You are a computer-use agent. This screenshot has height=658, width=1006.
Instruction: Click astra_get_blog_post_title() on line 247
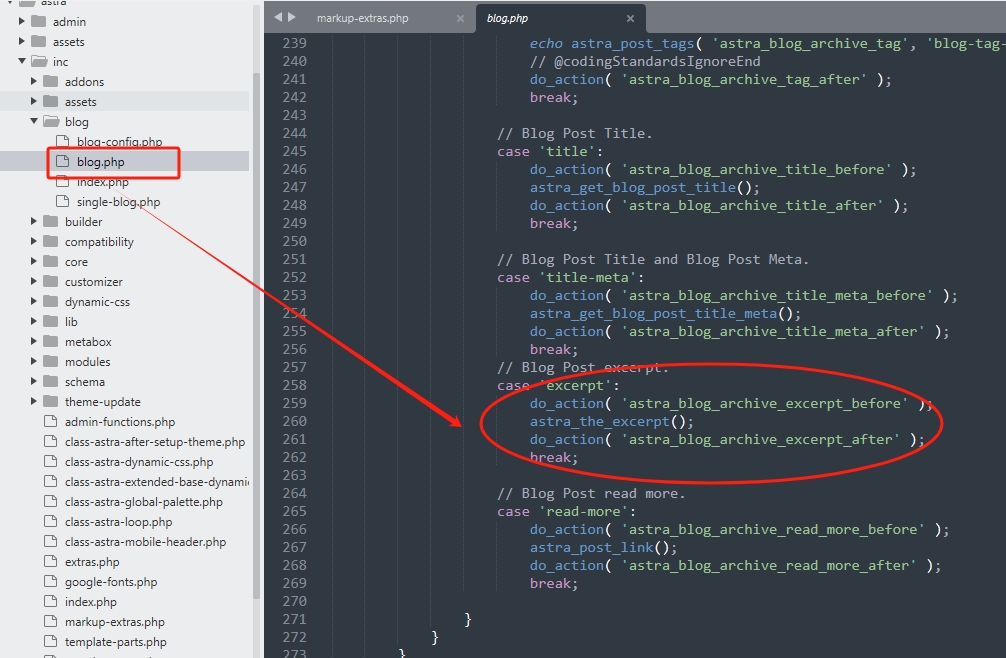coord(644,187)
